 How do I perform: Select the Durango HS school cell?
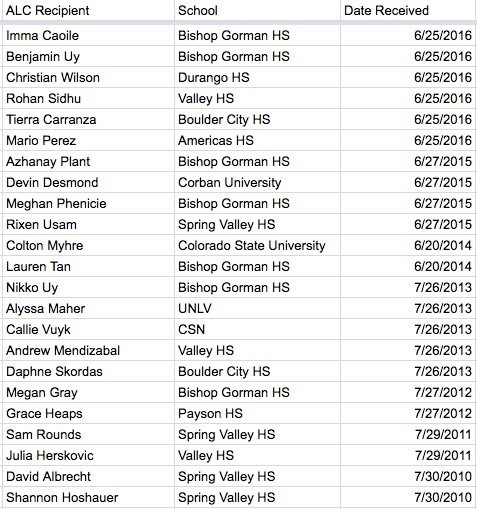tap(257, 77)
